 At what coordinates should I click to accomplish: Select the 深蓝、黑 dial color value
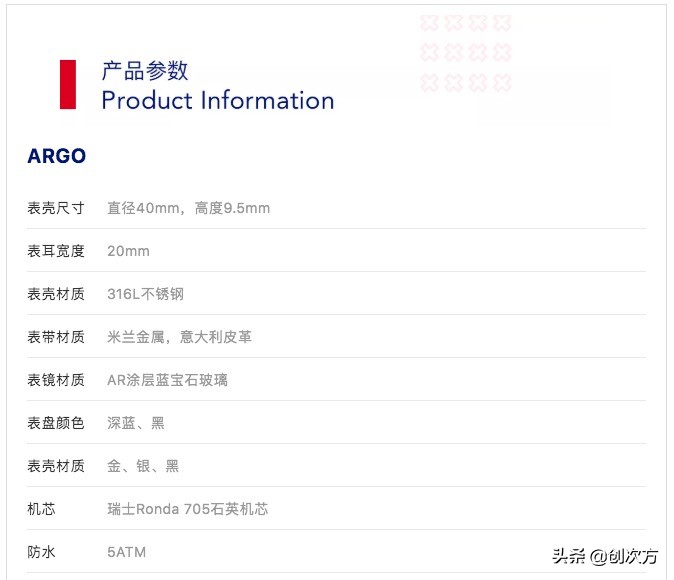click(136, 423)
